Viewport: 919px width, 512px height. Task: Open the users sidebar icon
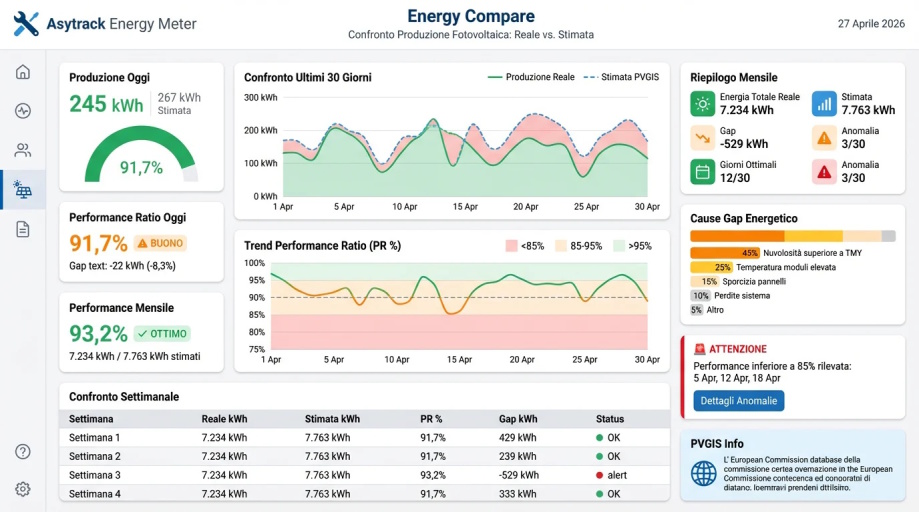(x=23, y=151)
